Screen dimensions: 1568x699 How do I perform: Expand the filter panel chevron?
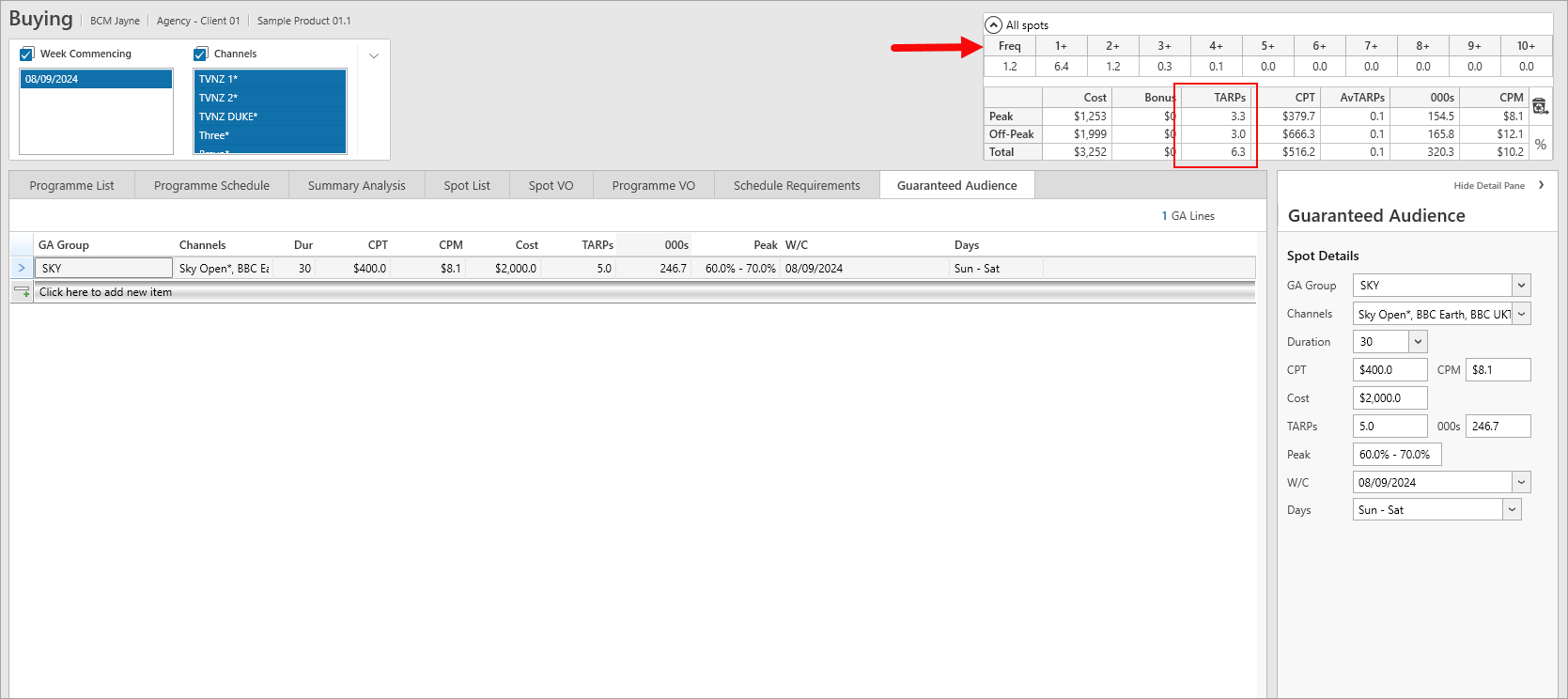pyautogui.click(x=374, y=55)
